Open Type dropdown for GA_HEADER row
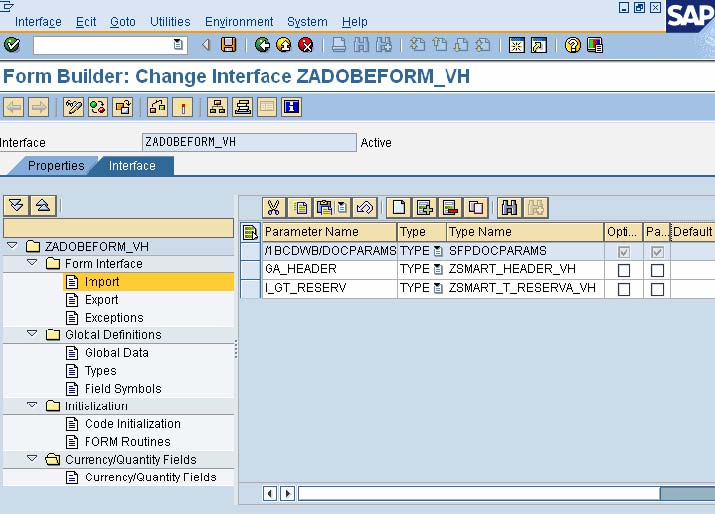The height and width of the screenshot is (514, 715). [x=438, y=270]
